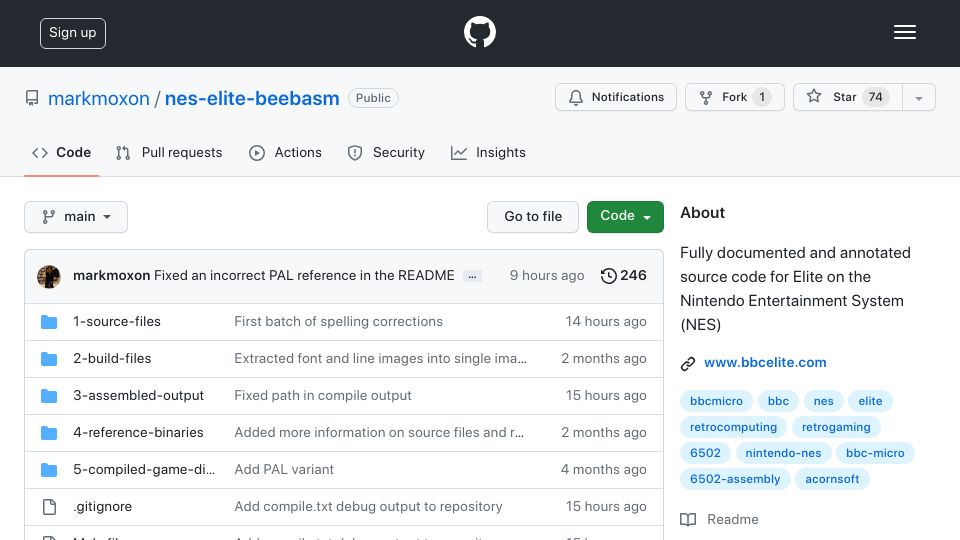Fork the repository

[x=735, y=97]
